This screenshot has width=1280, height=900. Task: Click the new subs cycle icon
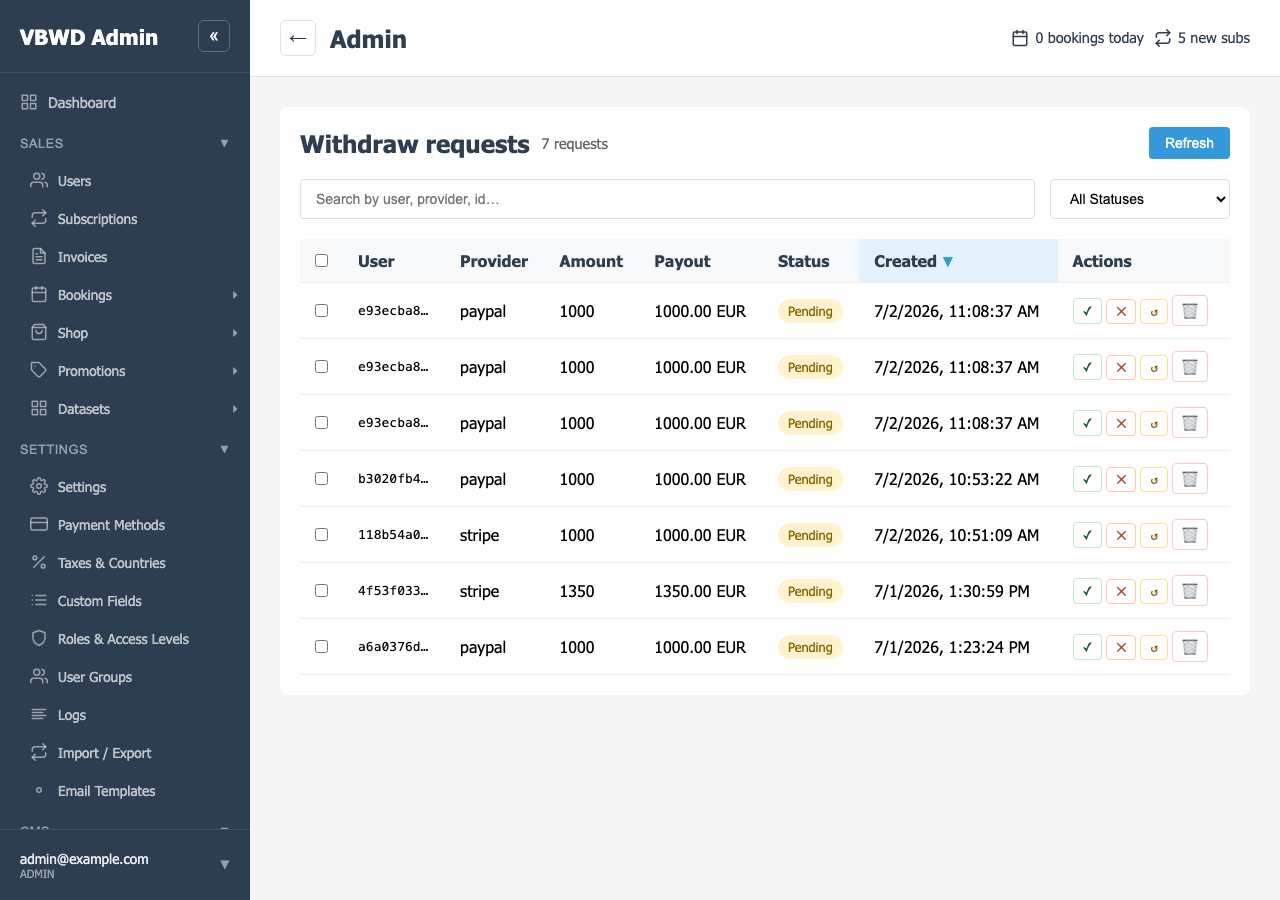1162,38
